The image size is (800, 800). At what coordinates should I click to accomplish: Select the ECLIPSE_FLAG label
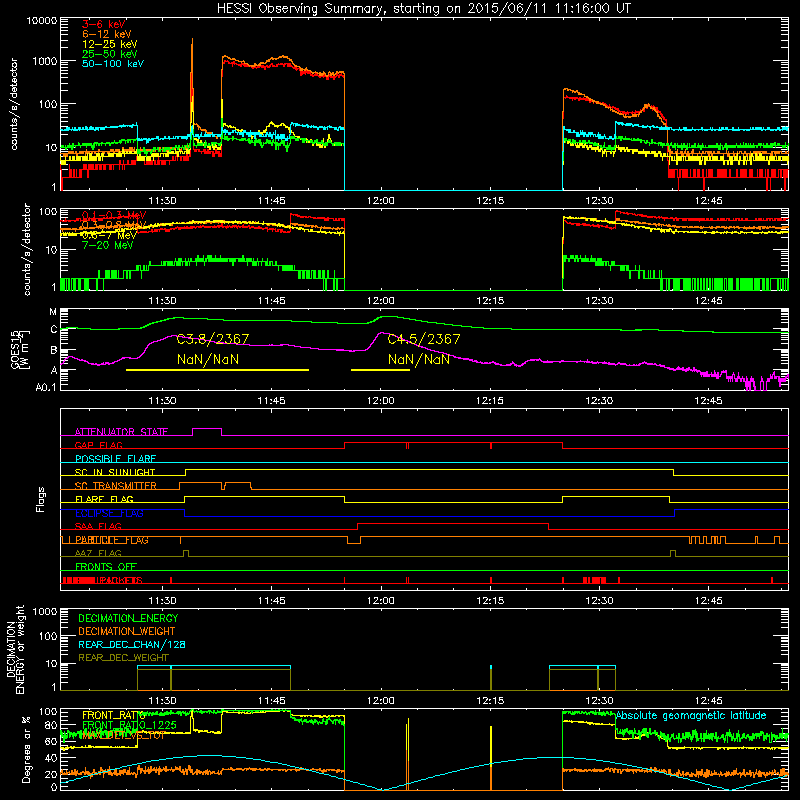tap(109, 513)
